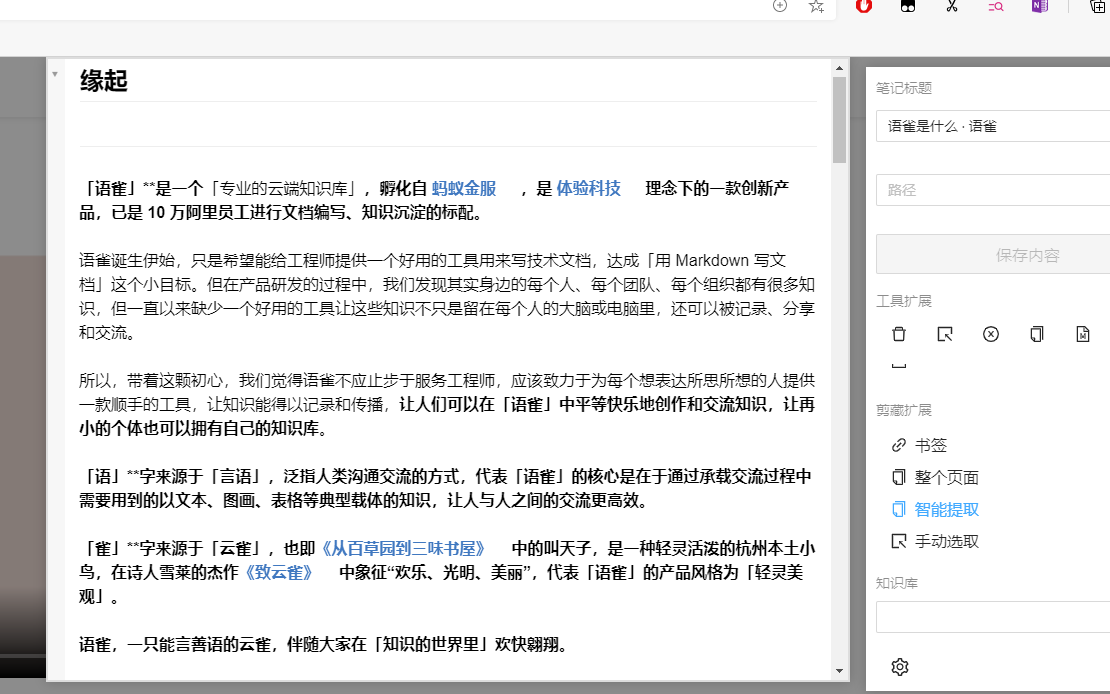This screenshot has height=694, width=1110.
Task: Click the pink search-list extension icon
Action: [x=996, y=6]
